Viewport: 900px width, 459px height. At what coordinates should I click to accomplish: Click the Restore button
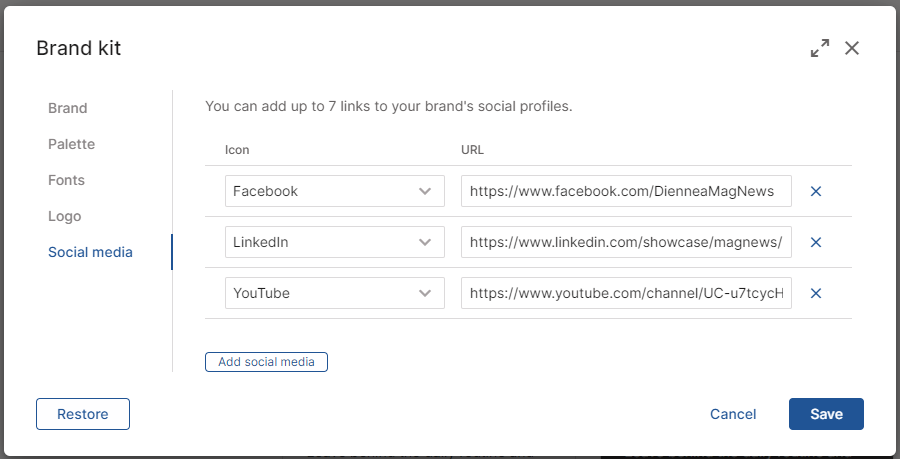point(83,414)
